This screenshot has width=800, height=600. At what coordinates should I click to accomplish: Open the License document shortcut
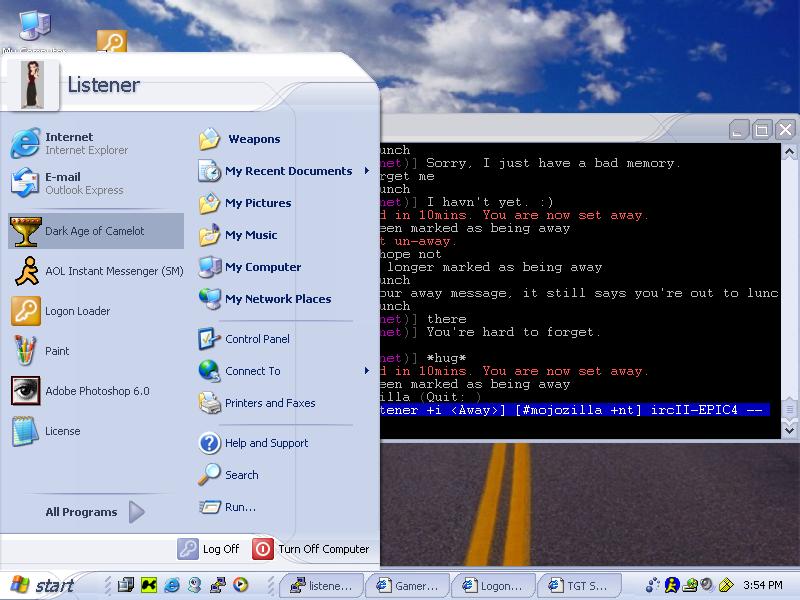[x=62, y=431]
